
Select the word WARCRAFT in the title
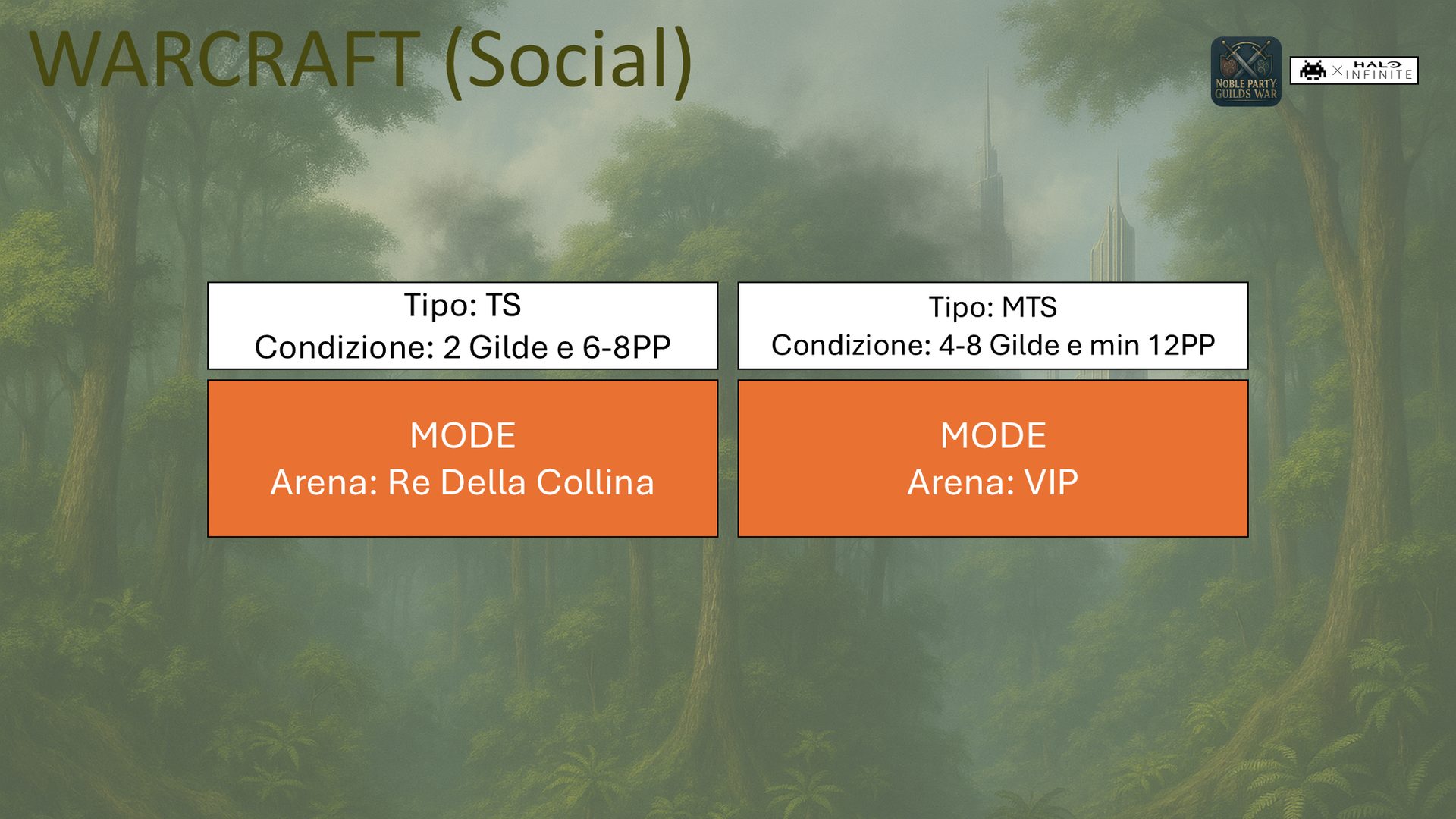point(225,59)
